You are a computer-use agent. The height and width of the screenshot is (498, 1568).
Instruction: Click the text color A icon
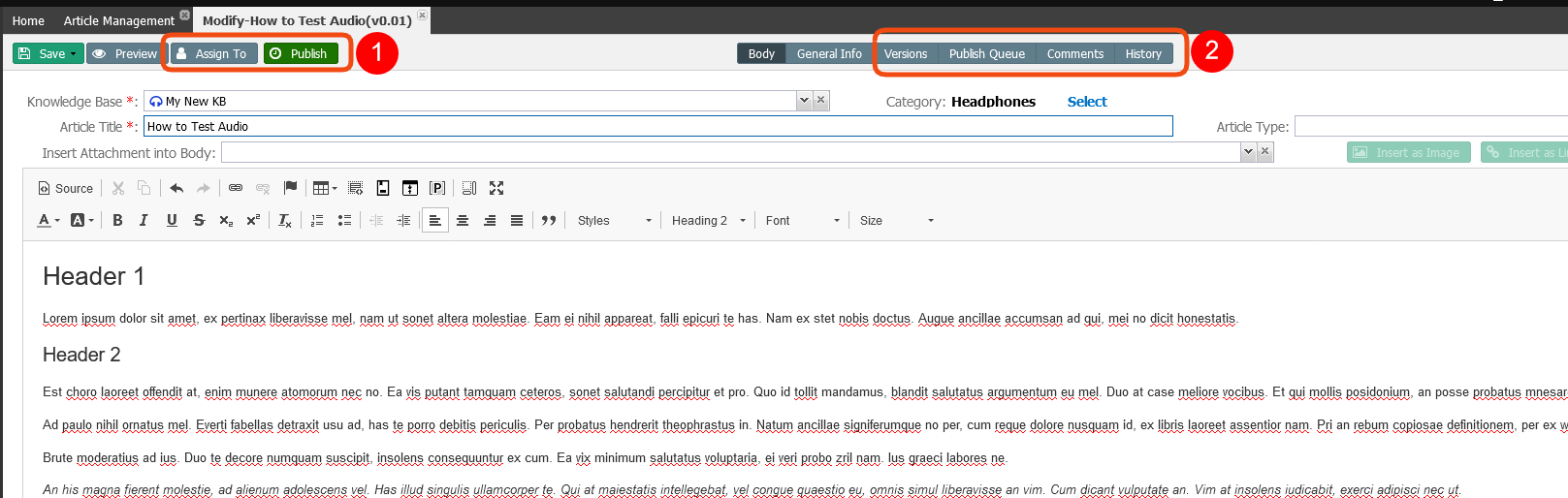(x=44, y=220)
